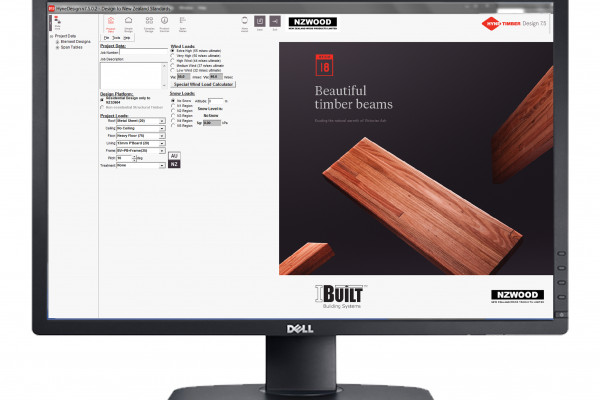Open the Simple Design house icon
This screenshot has width=600, height=400.
[129, 24]
